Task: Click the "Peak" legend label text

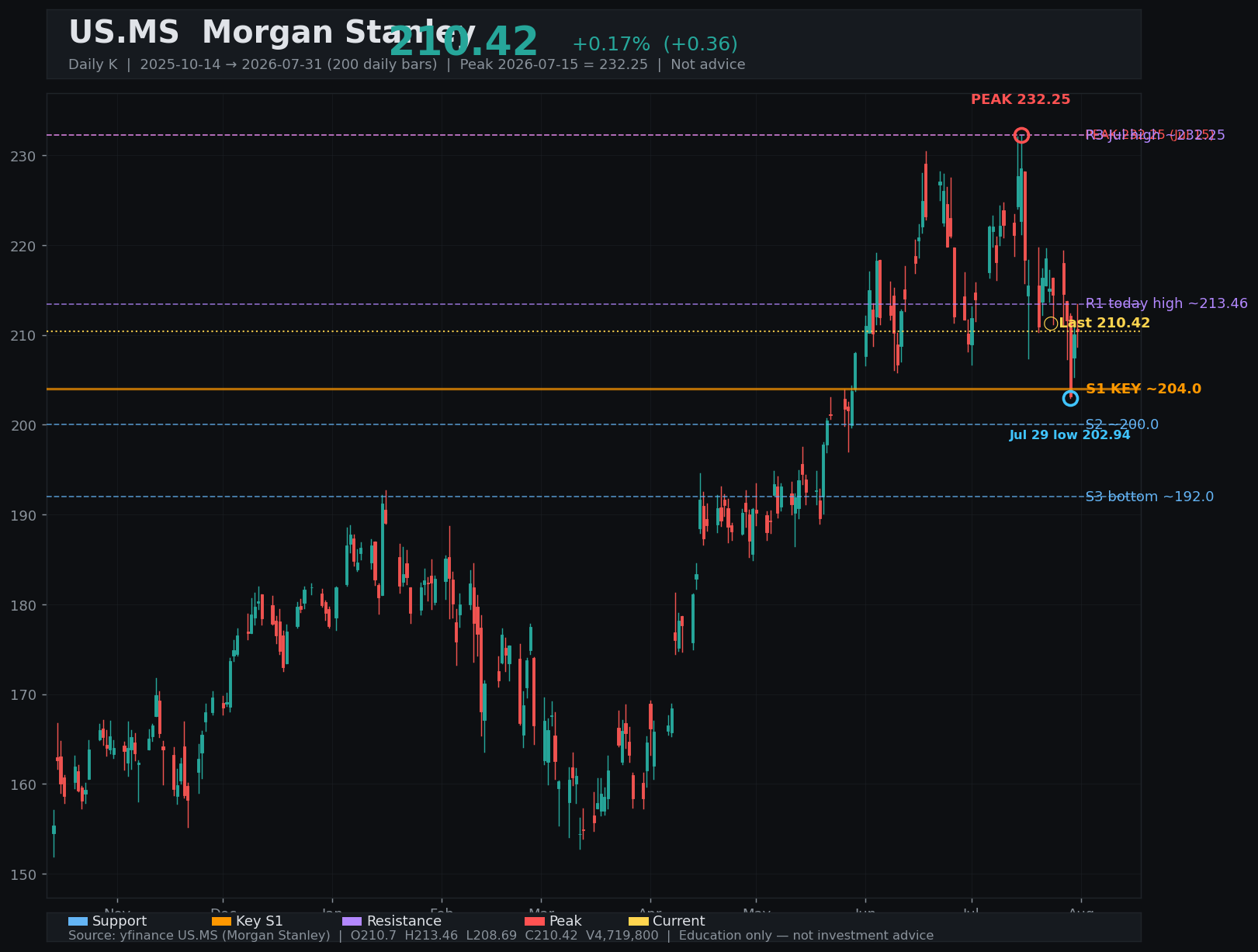Action: coord(565,922)
